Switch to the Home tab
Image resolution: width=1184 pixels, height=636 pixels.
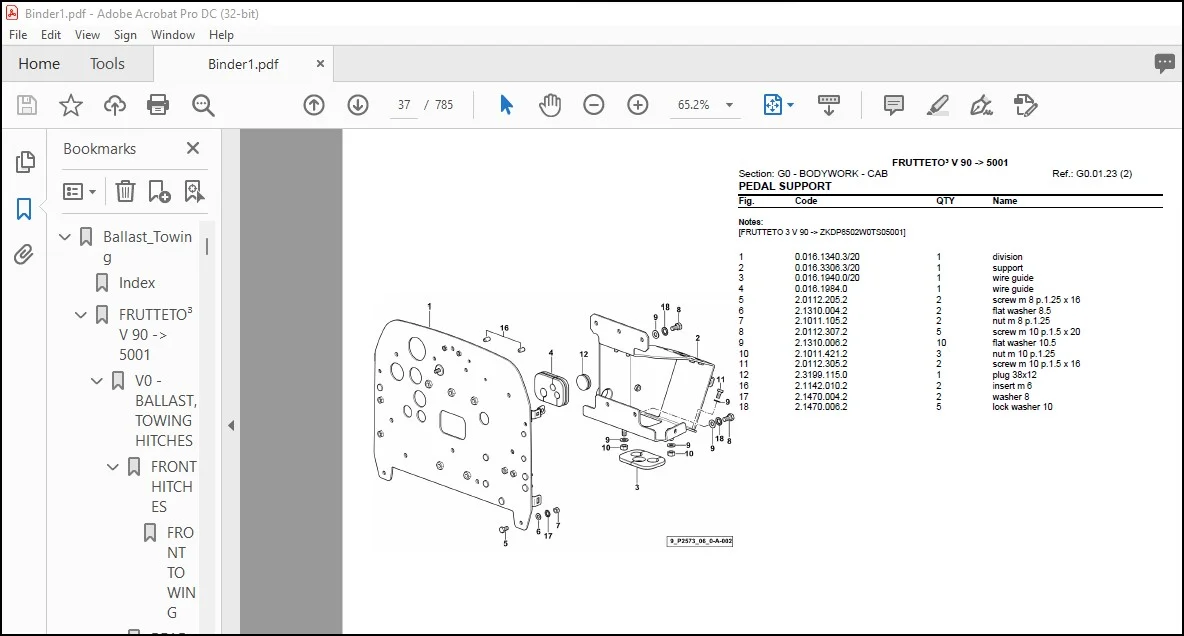(x=39, y=63)
